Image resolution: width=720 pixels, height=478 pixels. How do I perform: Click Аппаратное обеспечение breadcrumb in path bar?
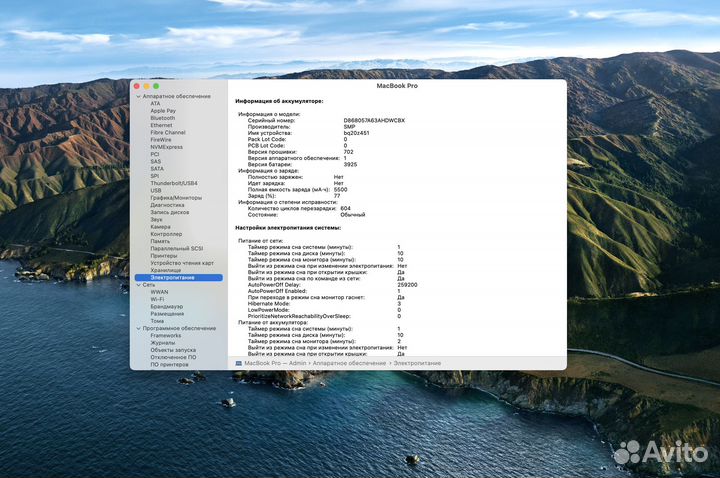349,363
